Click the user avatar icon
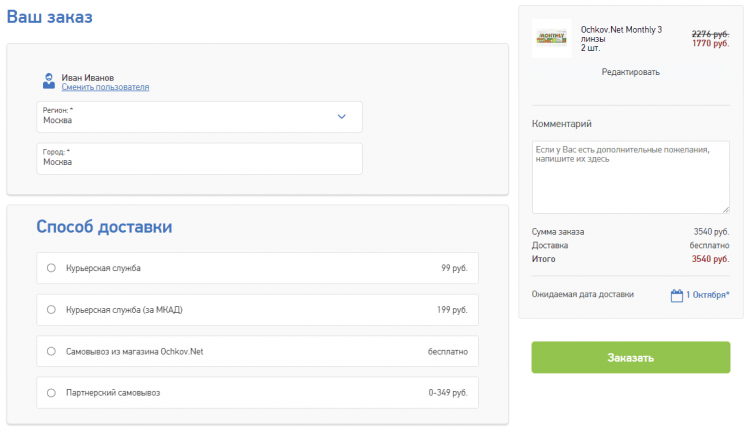 pyautogui.click(x=48, y=81)
